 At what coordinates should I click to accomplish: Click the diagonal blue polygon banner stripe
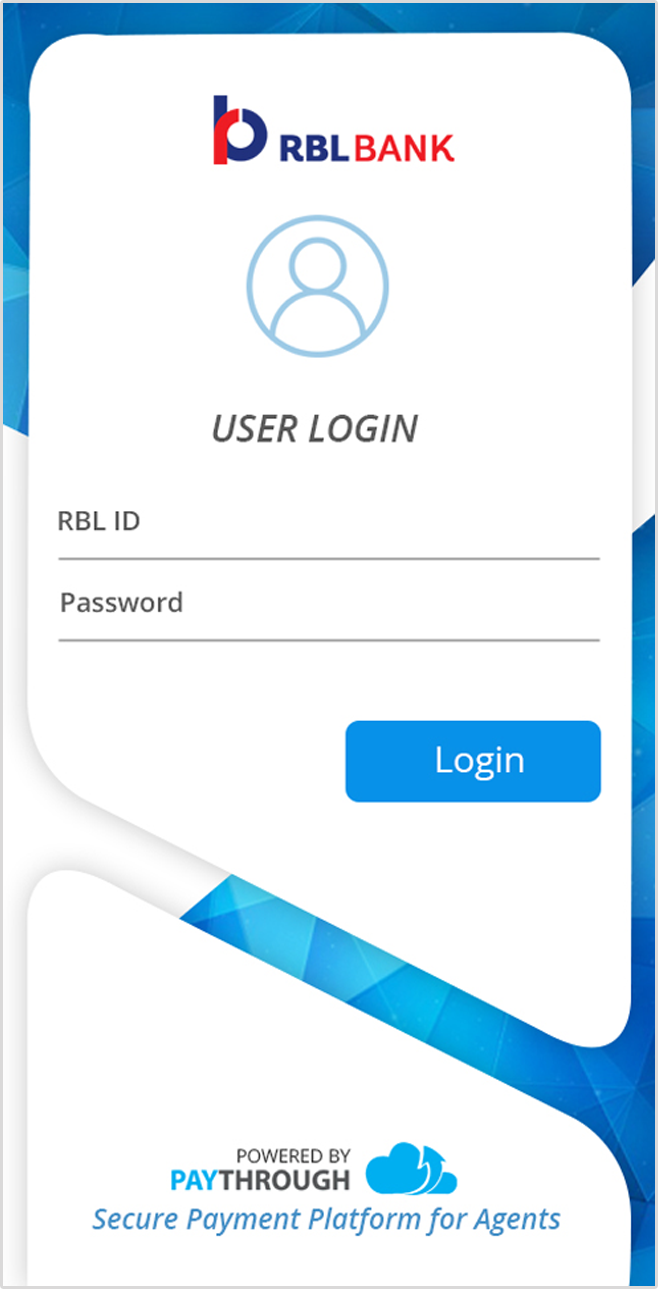[x=420, y=960]
